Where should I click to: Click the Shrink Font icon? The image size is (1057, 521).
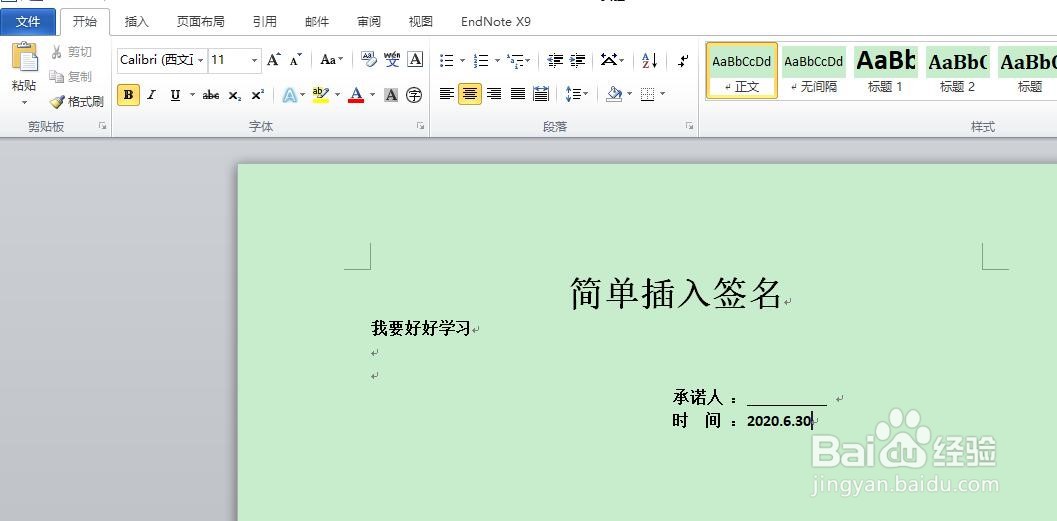[295, 60]
